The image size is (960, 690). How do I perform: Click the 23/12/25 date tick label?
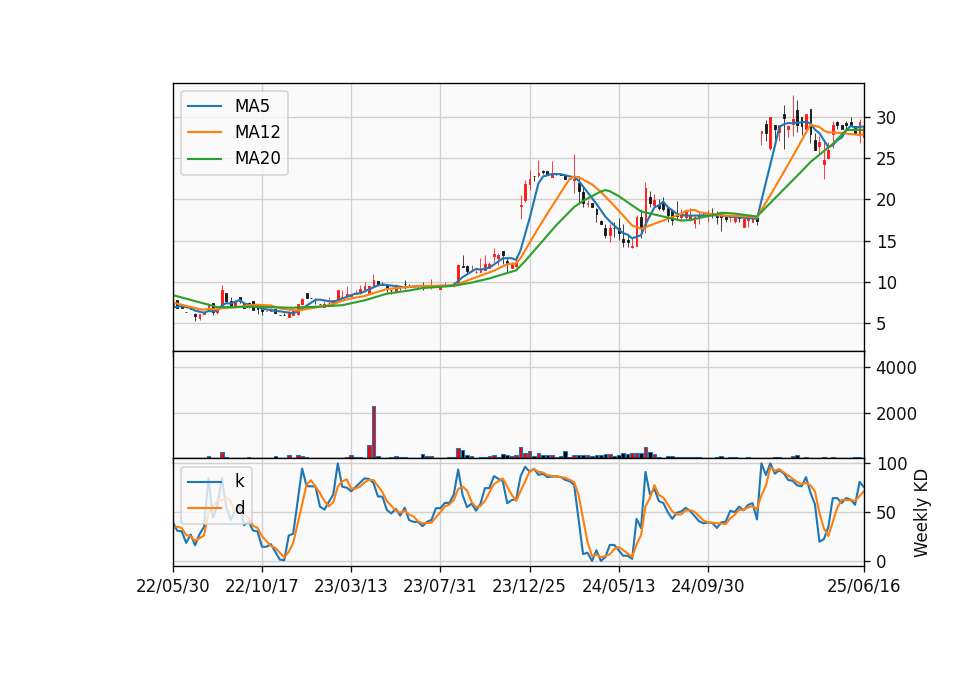(529, 586)
